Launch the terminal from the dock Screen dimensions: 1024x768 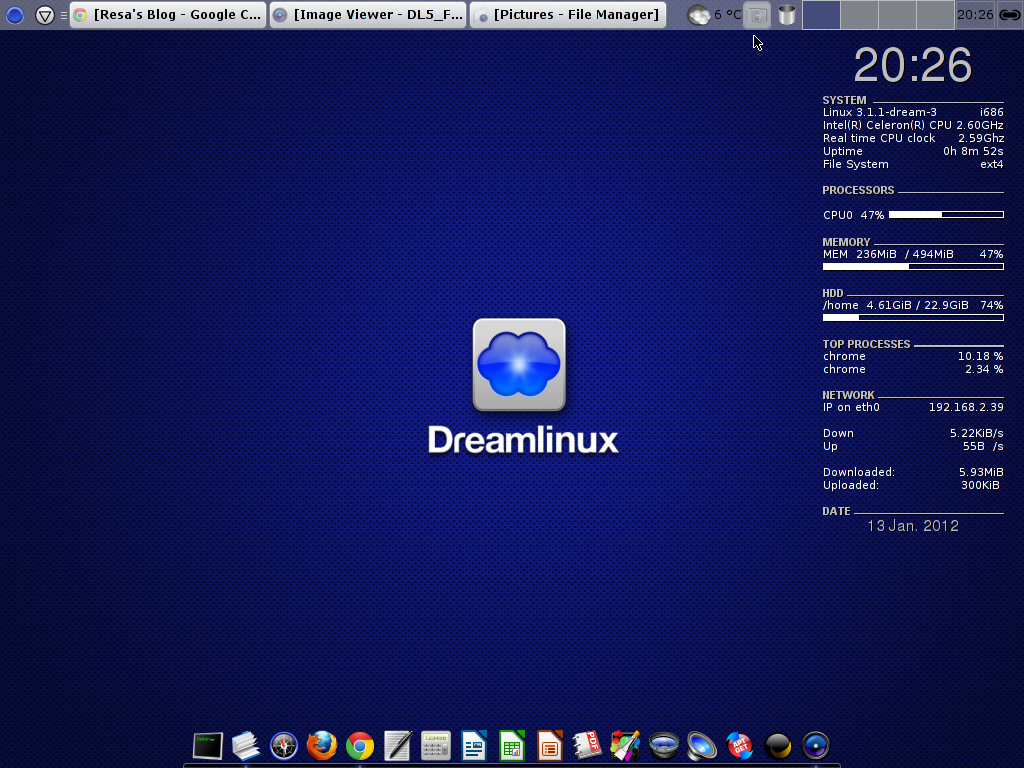pos(208,746)
